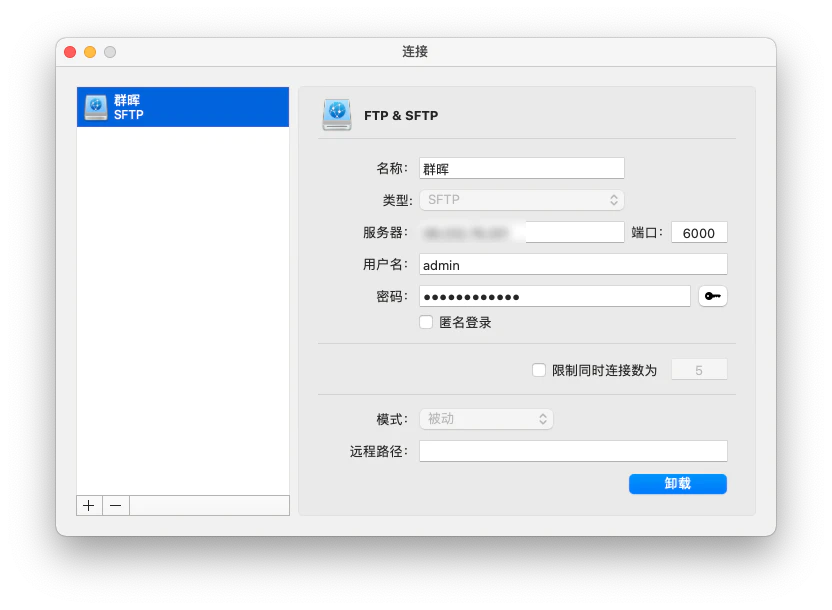Viewport: 832px width, 610px height.
Task: Add a new connection with the plus icon
Action: pyautogui.click(x=88, y=506)
